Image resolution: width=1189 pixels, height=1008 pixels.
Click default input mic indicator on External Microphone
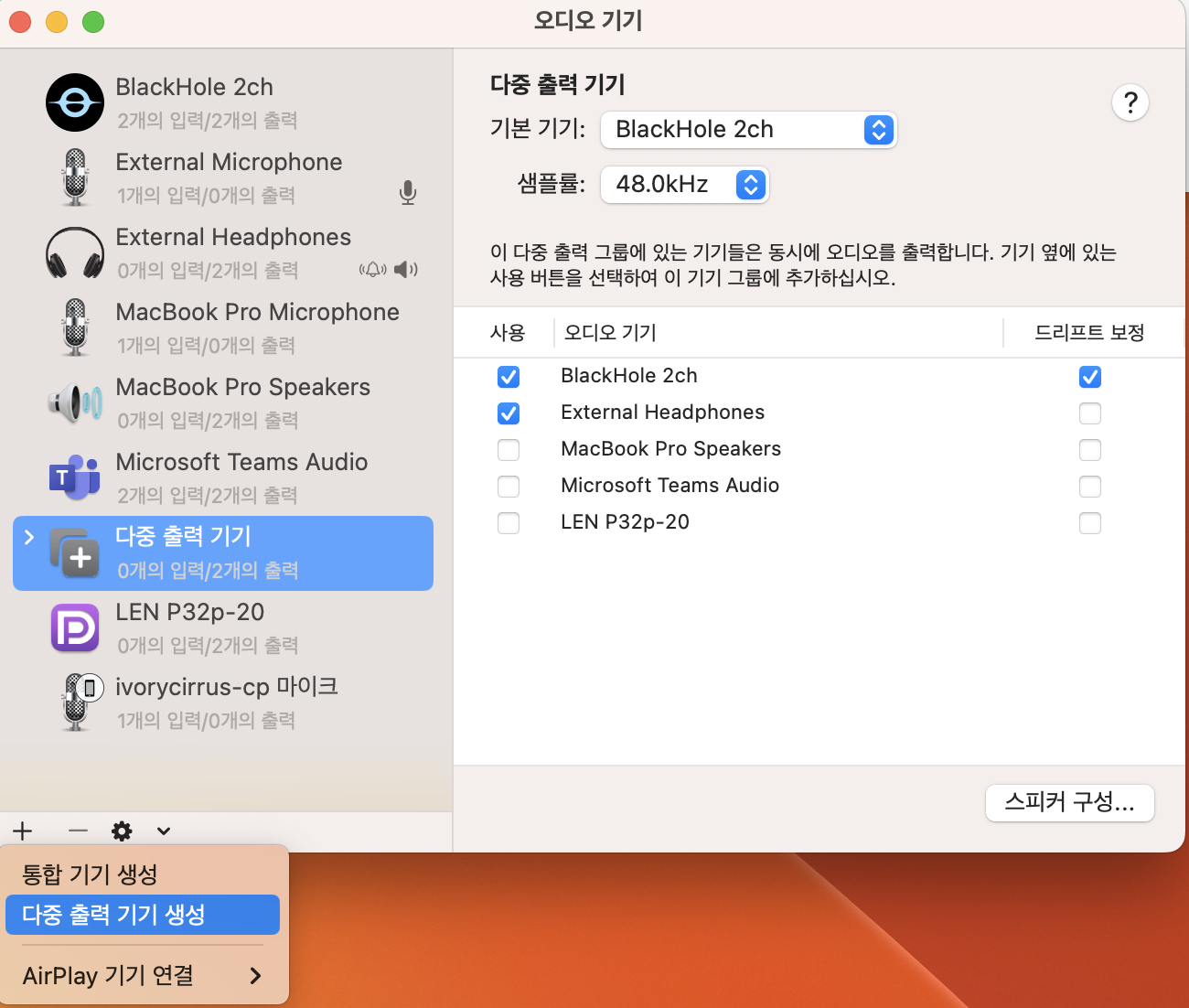(x=408, y=193)
